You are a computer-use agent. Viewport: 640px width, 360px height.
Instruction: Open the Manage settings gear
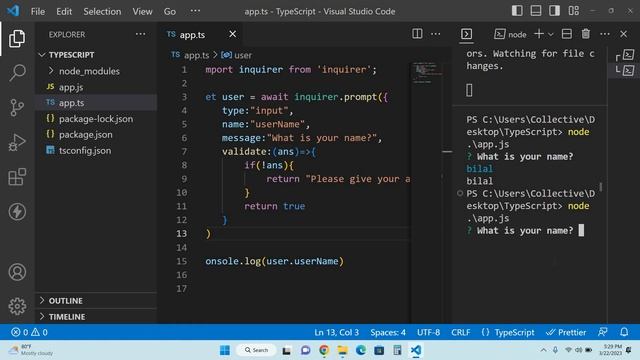[17, 306]
